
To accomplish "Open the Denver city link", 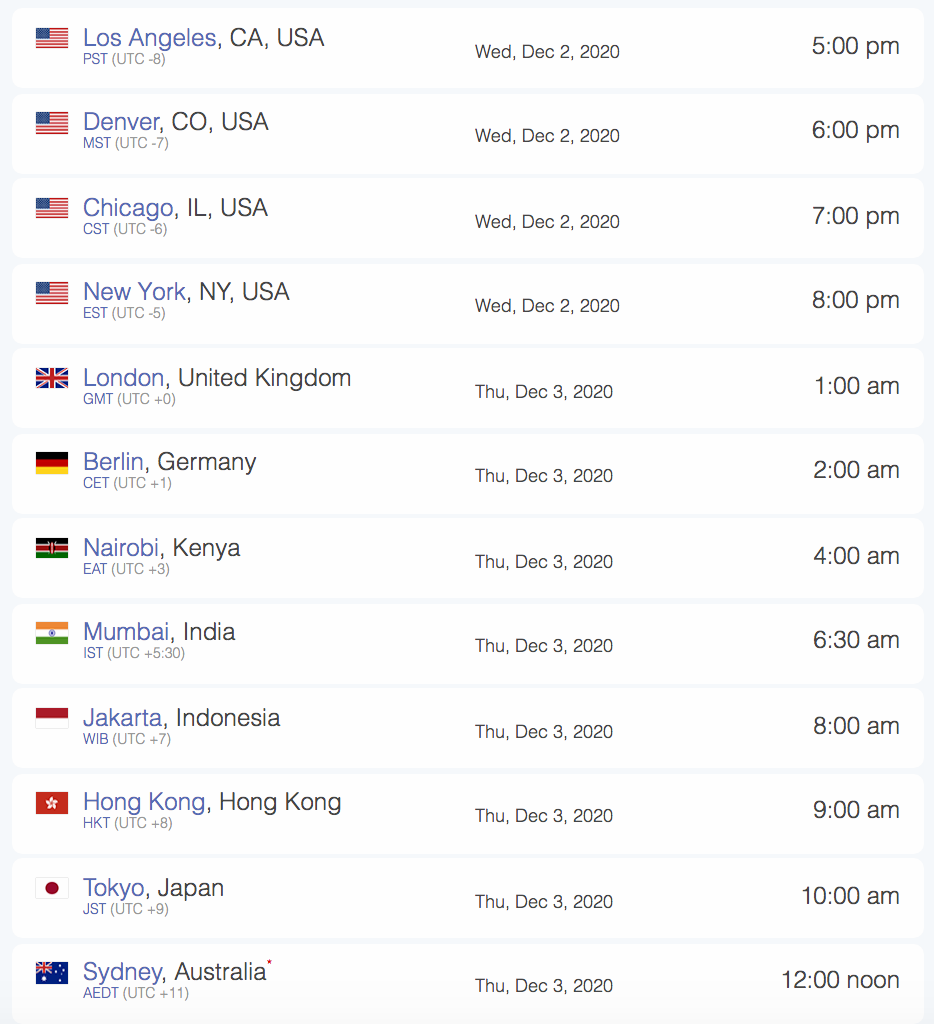I will (121, 121).
